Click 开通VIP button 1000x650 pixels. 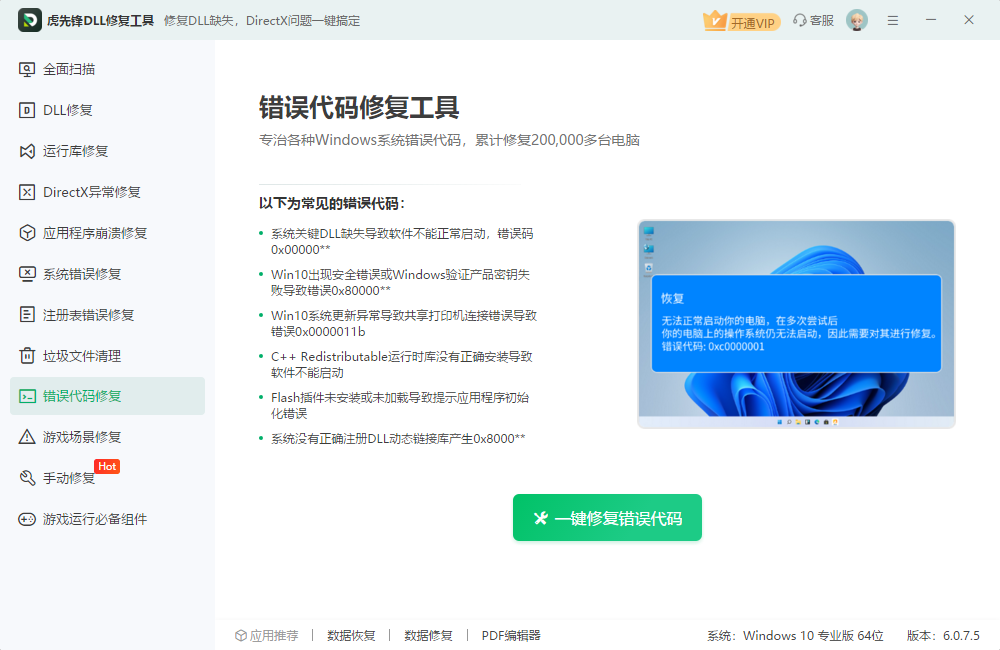(x=742, y=21)
